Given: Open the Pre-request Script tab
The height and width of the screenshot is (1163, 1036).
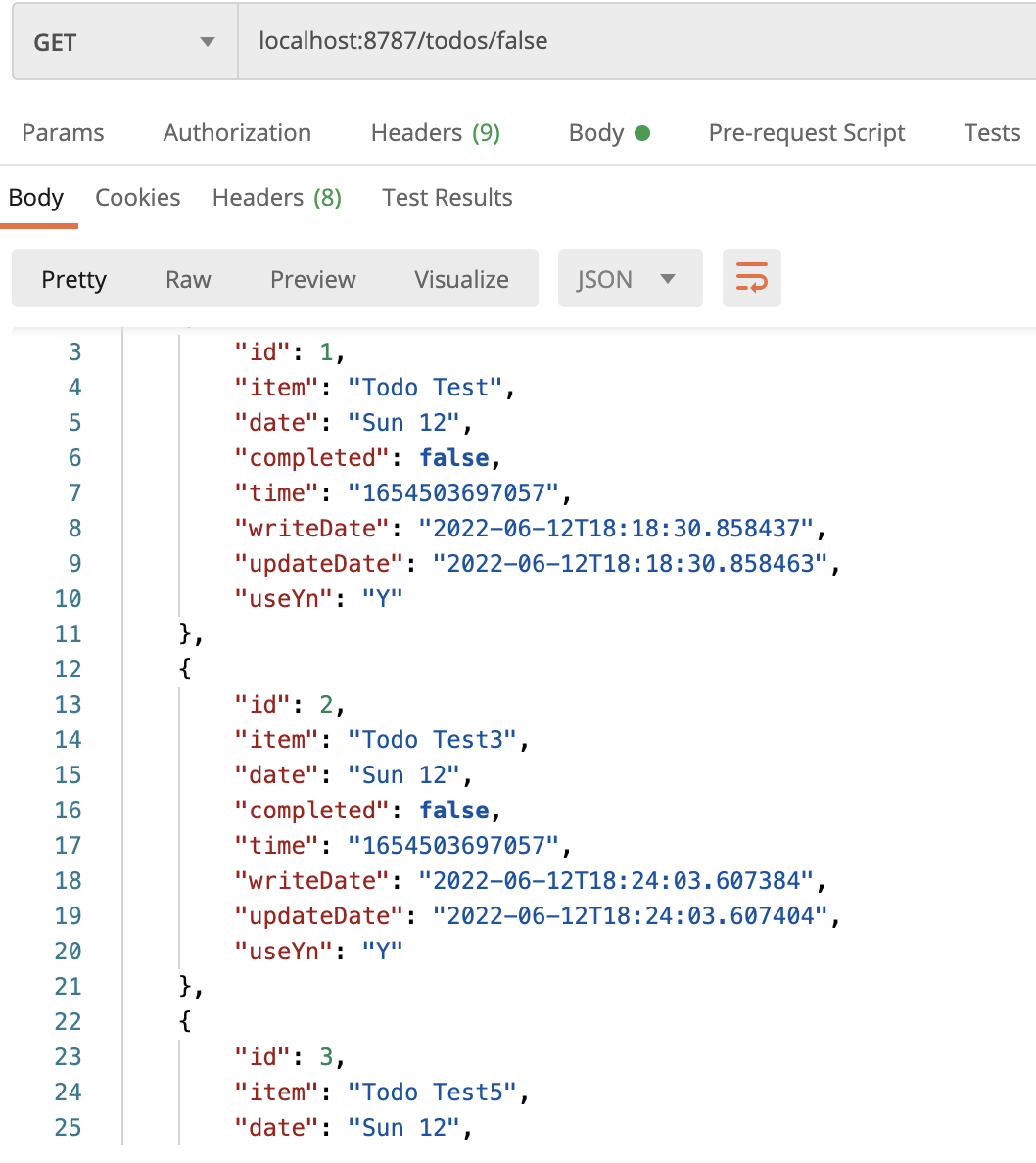Looking at the screenshot, I should point(807,133).
